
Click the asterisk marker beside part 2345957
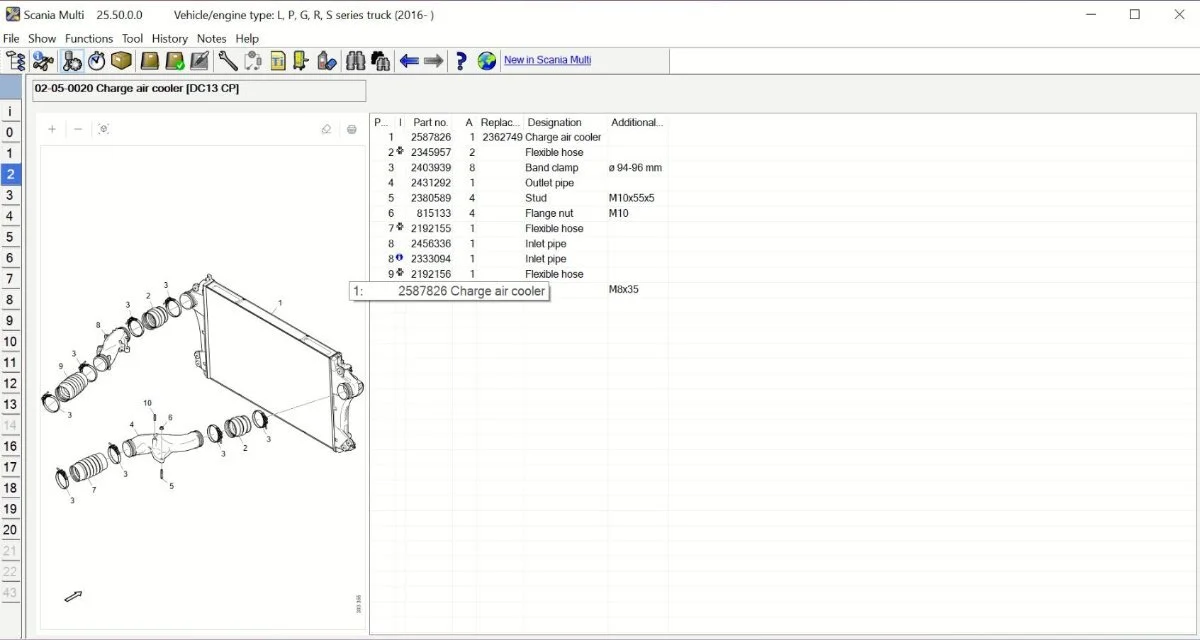coord(402,152)
